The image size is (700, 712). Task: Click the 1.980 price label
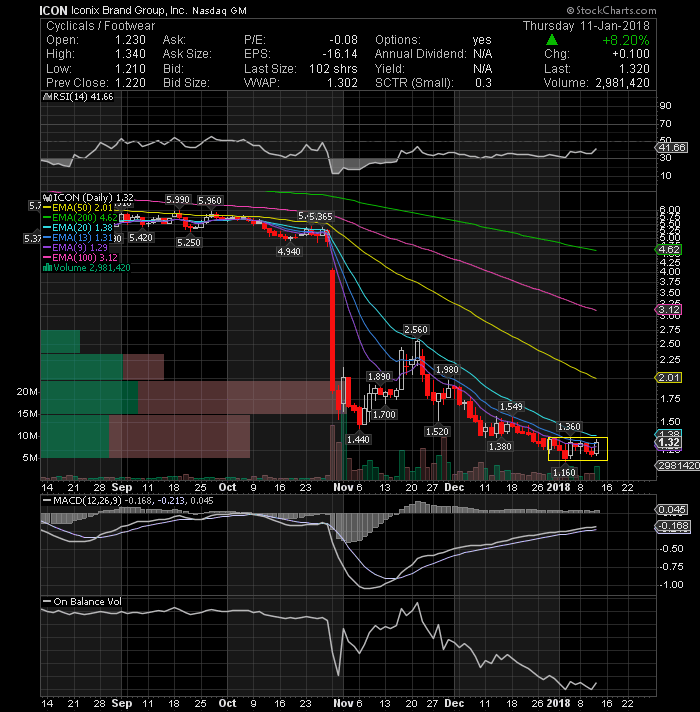447,370
